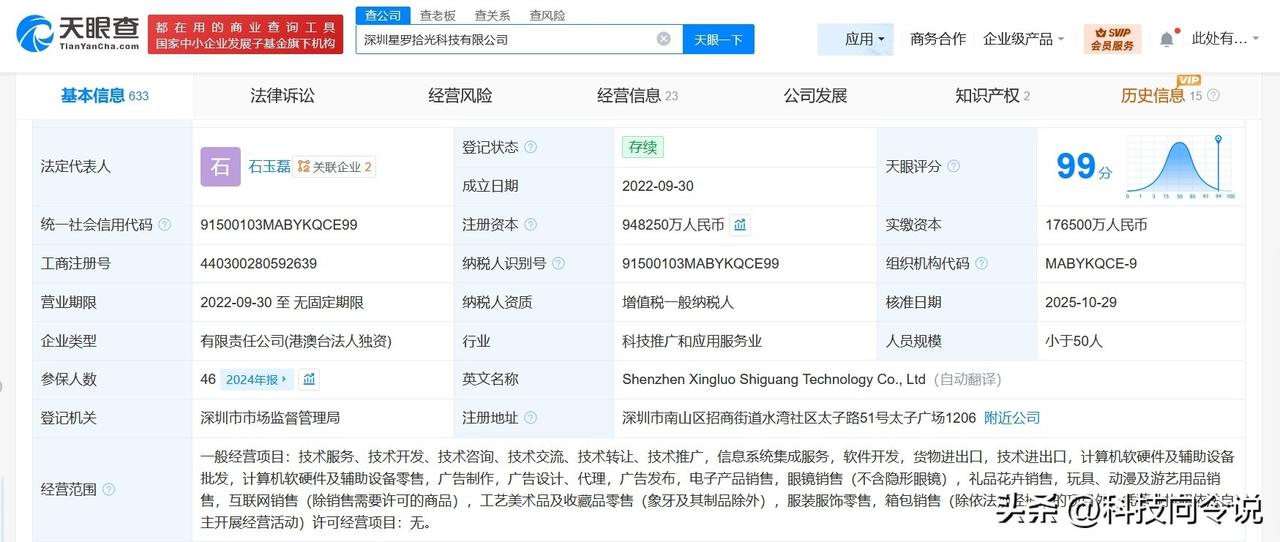The width and height of the screenshot is (1280, 542).
Task: Click help icon next to 注册资本
Action: coord(530,225)
